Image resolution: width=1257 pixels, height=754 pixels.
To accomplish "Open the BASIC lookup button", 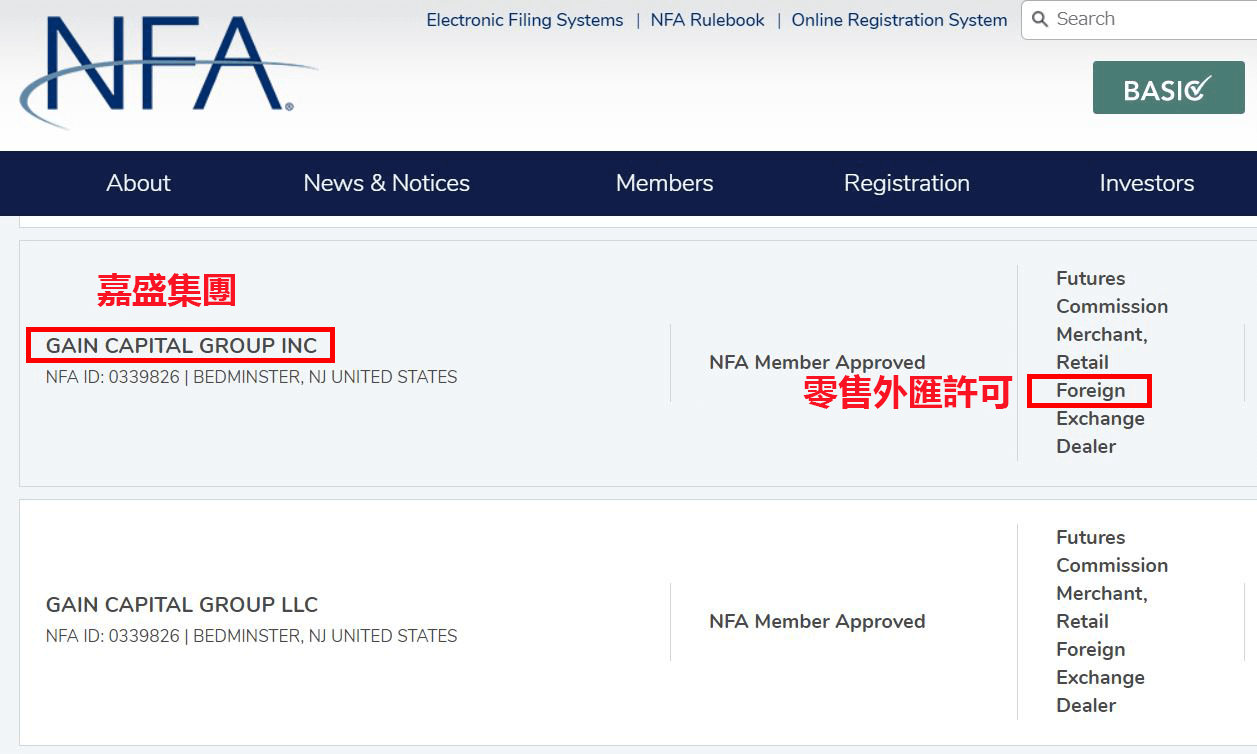I will click(1168, 90).
